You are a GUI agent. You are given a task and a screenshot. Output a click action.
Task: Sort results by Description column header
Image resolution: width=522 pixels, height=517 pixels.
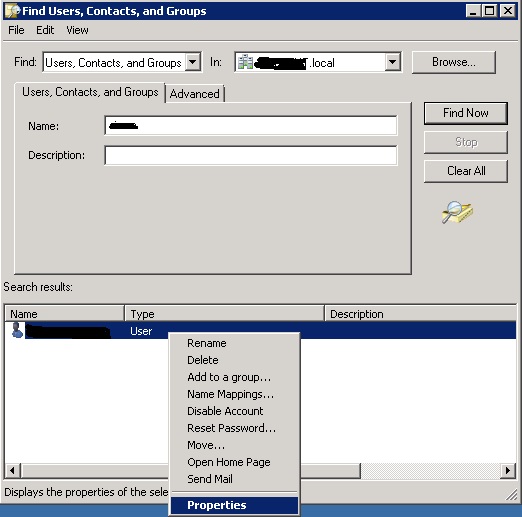(x=420, y=314)
